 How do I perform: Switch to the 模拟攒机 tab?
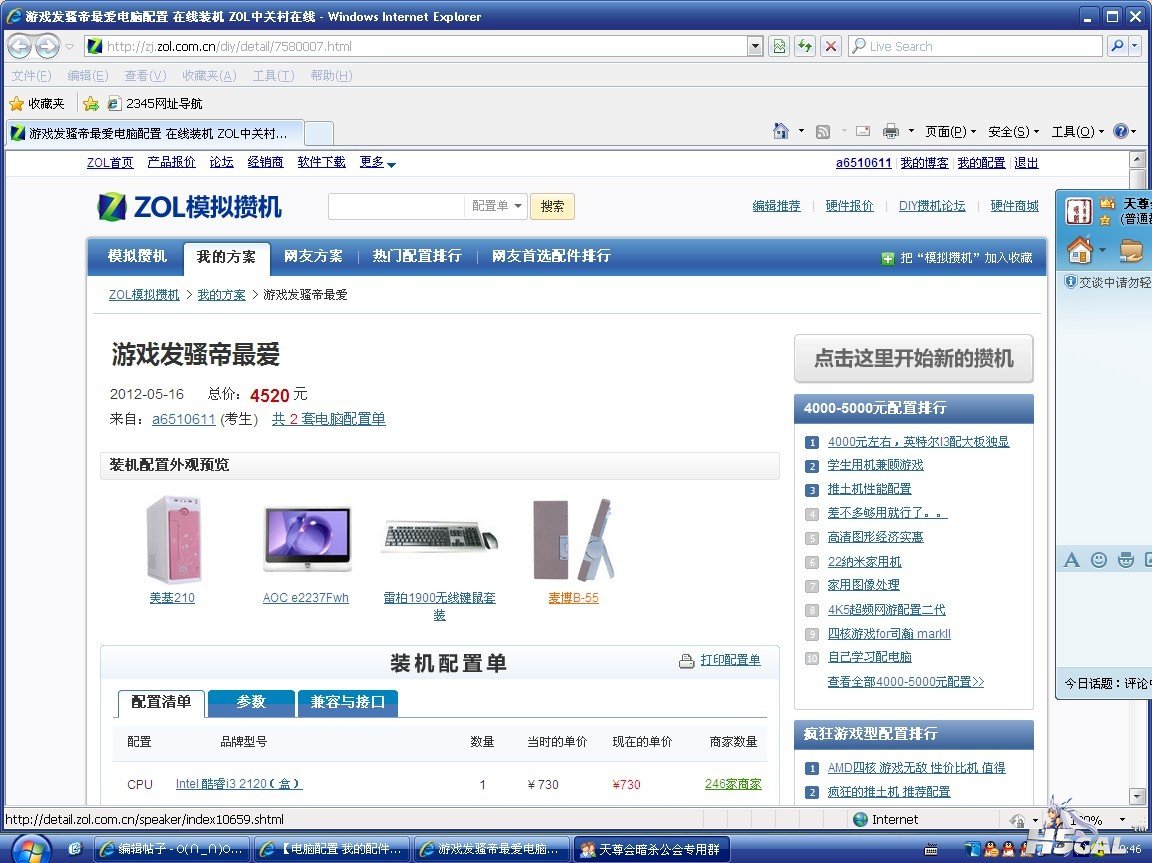click(137, 256)
